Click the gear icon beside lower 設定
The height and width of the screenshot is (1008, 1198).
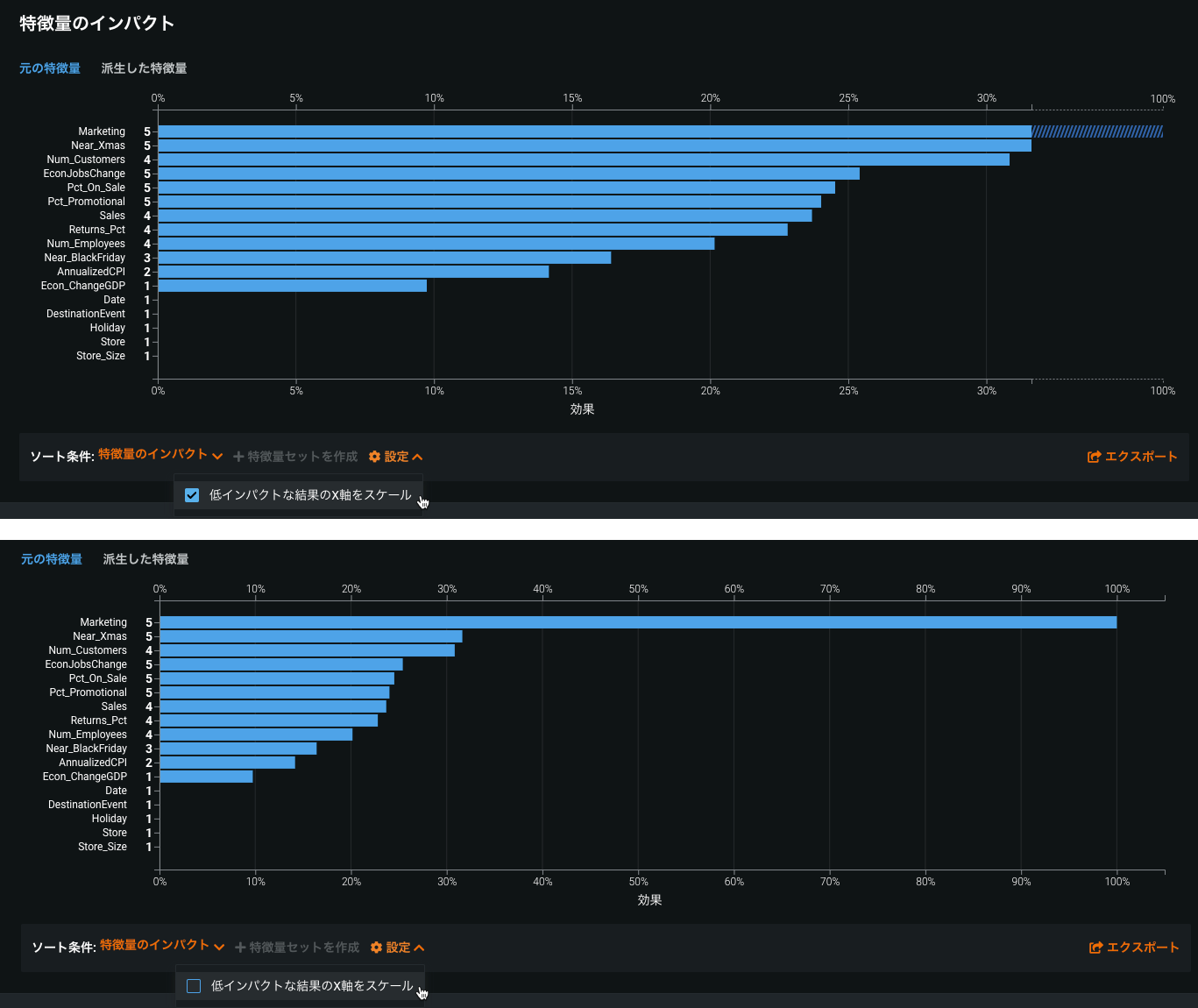tap(376, 948)
